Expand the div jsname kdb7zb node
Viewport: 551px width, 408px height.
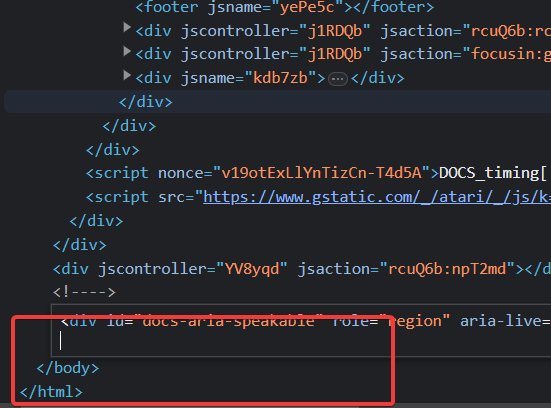coord(127,75)
